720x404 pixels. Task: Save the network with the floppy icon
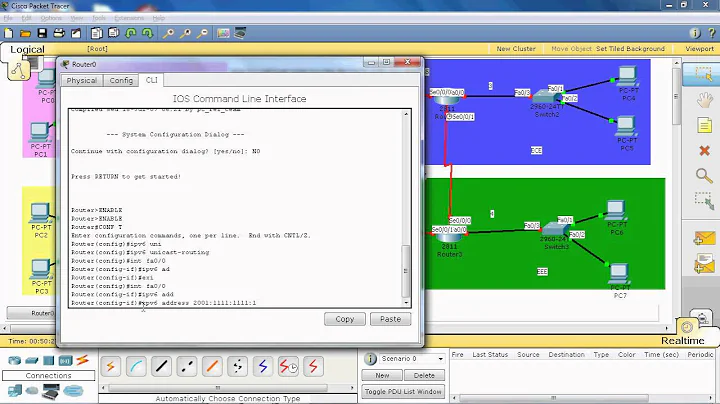click(42, 33)
